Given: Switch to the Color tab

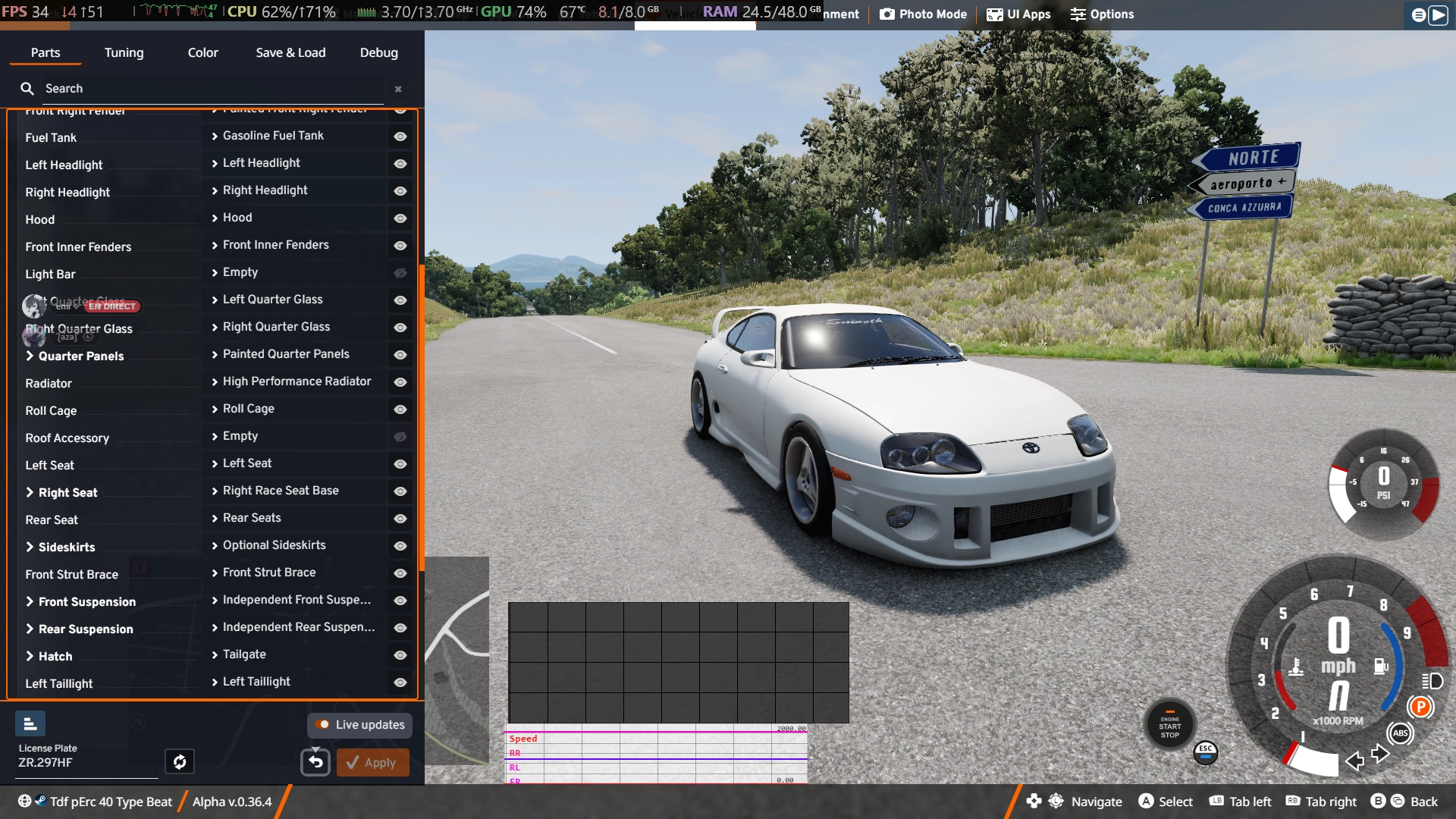Looking at the screenshot, I should [x=202, y=52].
